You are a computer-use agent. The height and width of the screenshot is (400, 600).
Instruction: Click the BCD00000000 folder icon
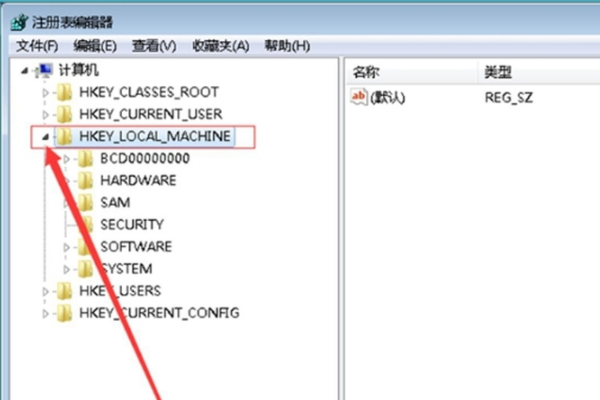86,158
